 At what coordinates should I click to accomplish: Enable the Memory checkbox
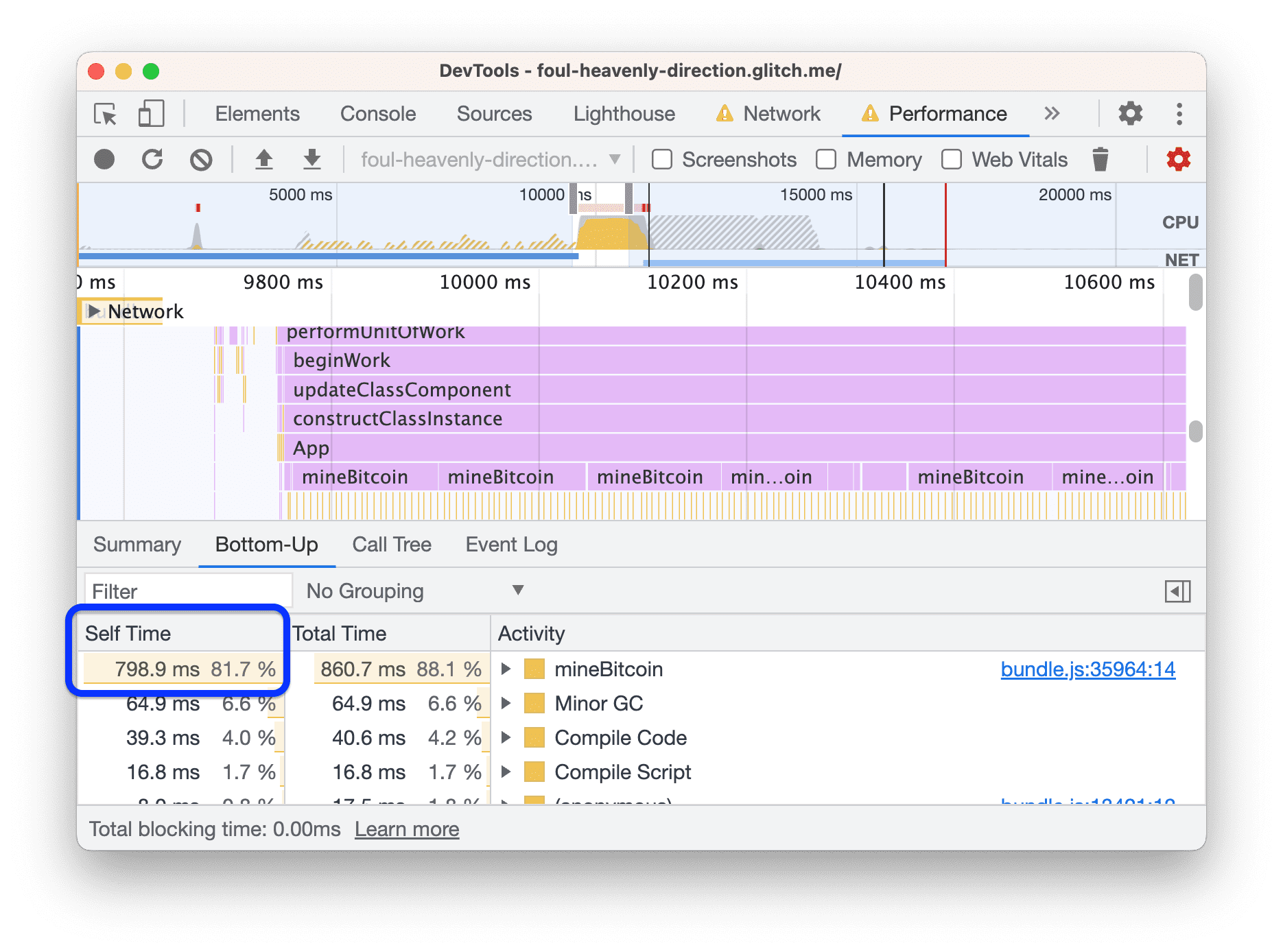[x=827, y=160]
